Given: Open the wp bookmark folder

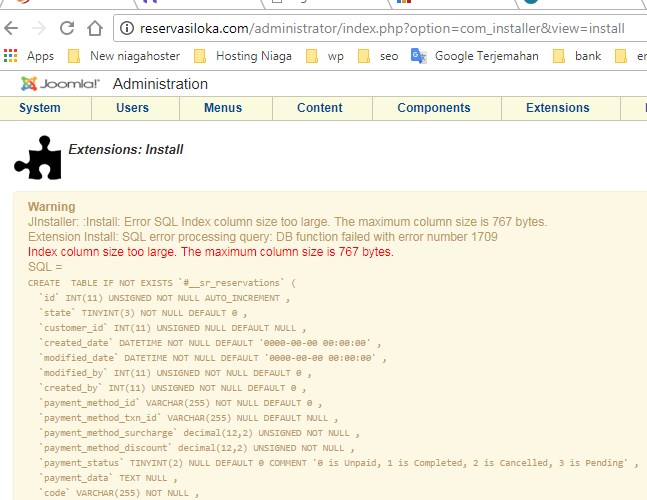Looking at the screenshot, I should click(325, 56).
